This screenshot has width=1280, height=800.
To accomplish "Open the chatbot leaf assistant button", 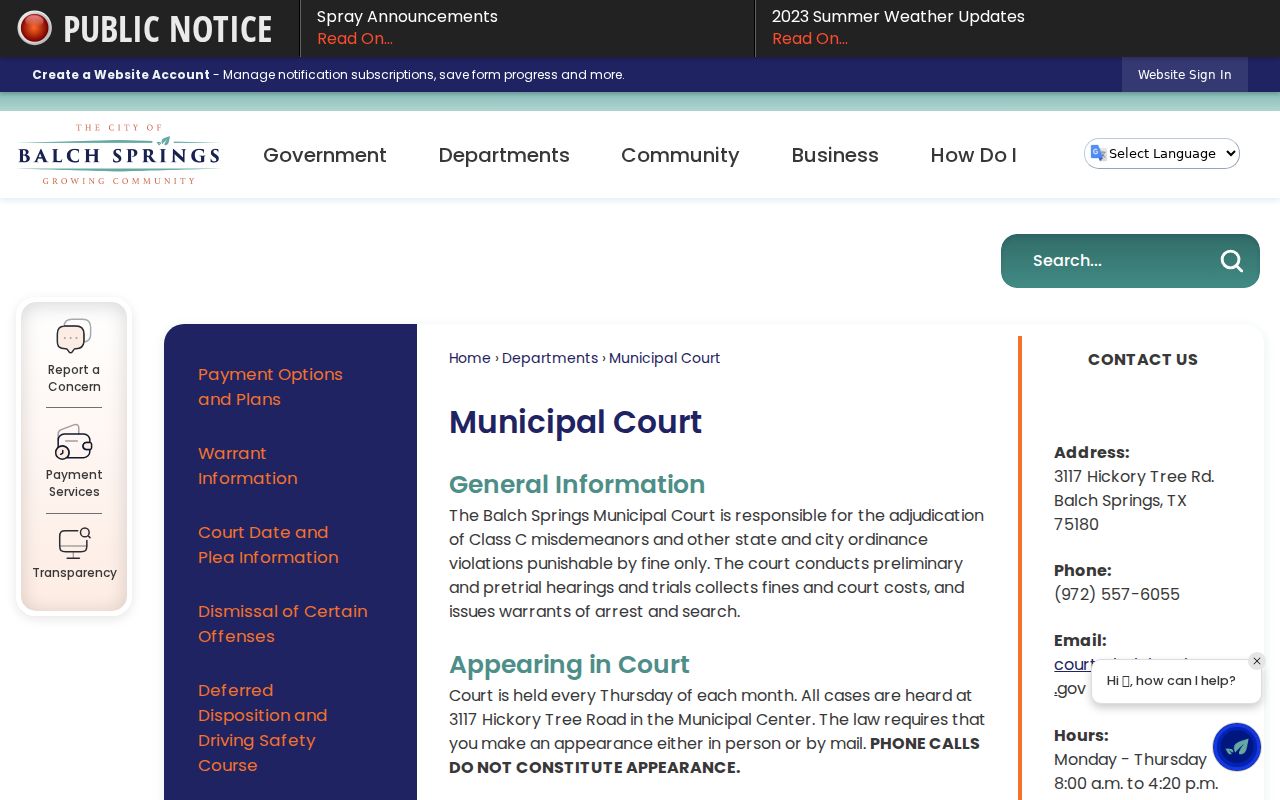I will pos(1237,747).
